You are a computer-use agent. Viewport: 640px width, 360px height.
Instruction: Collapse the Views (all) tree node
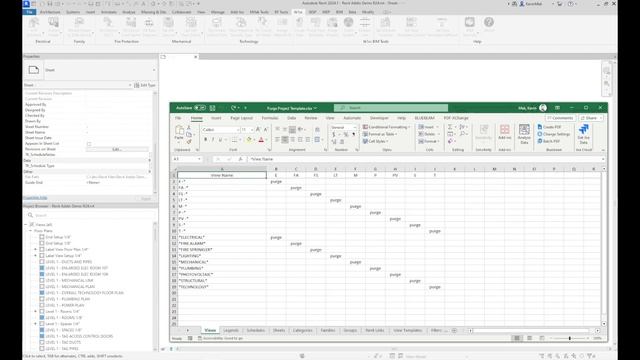point(26,224)
